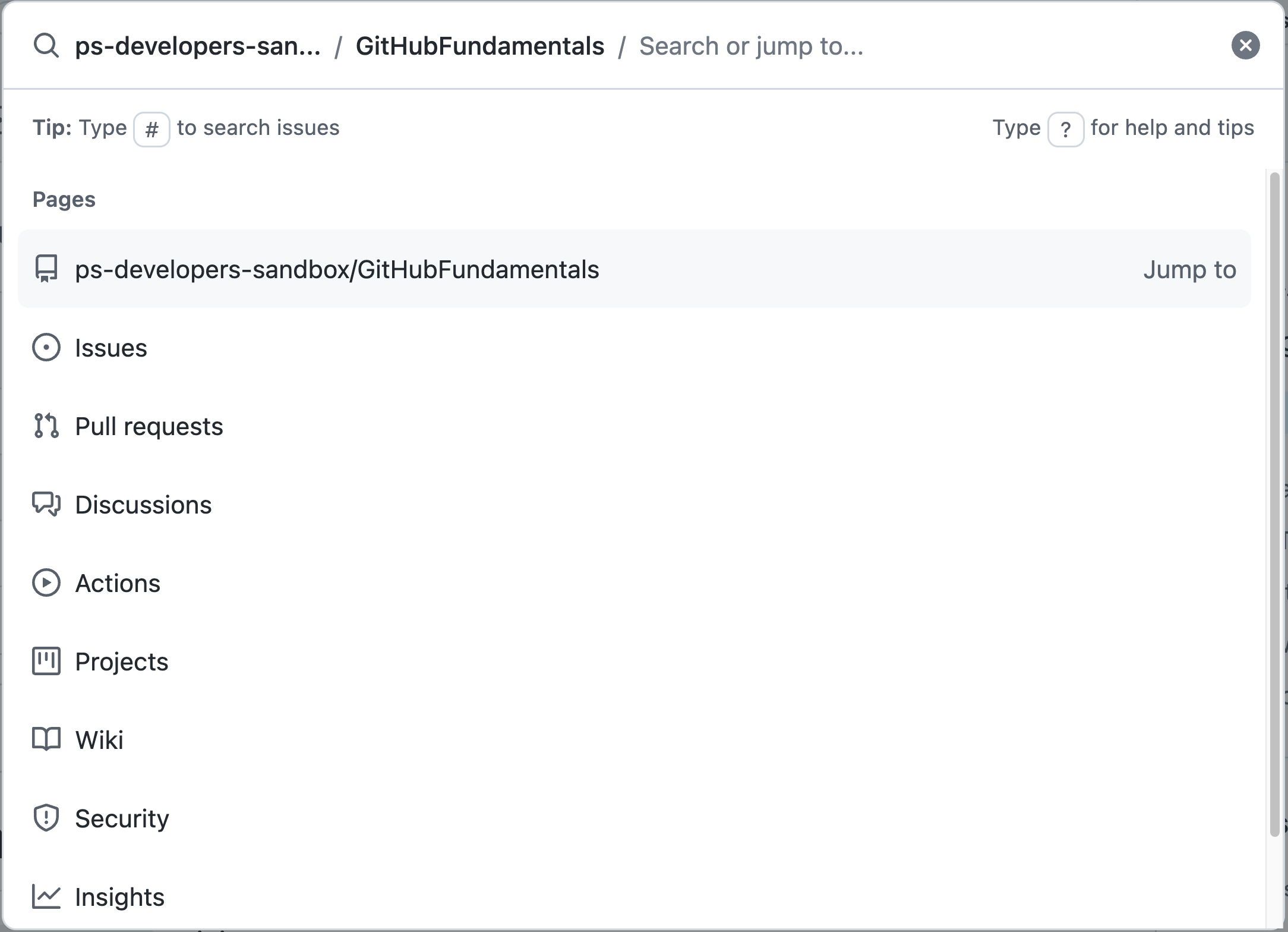Click the Pages section heading
The width and height of the screenshot is (1288, 932).
point(64,200)
